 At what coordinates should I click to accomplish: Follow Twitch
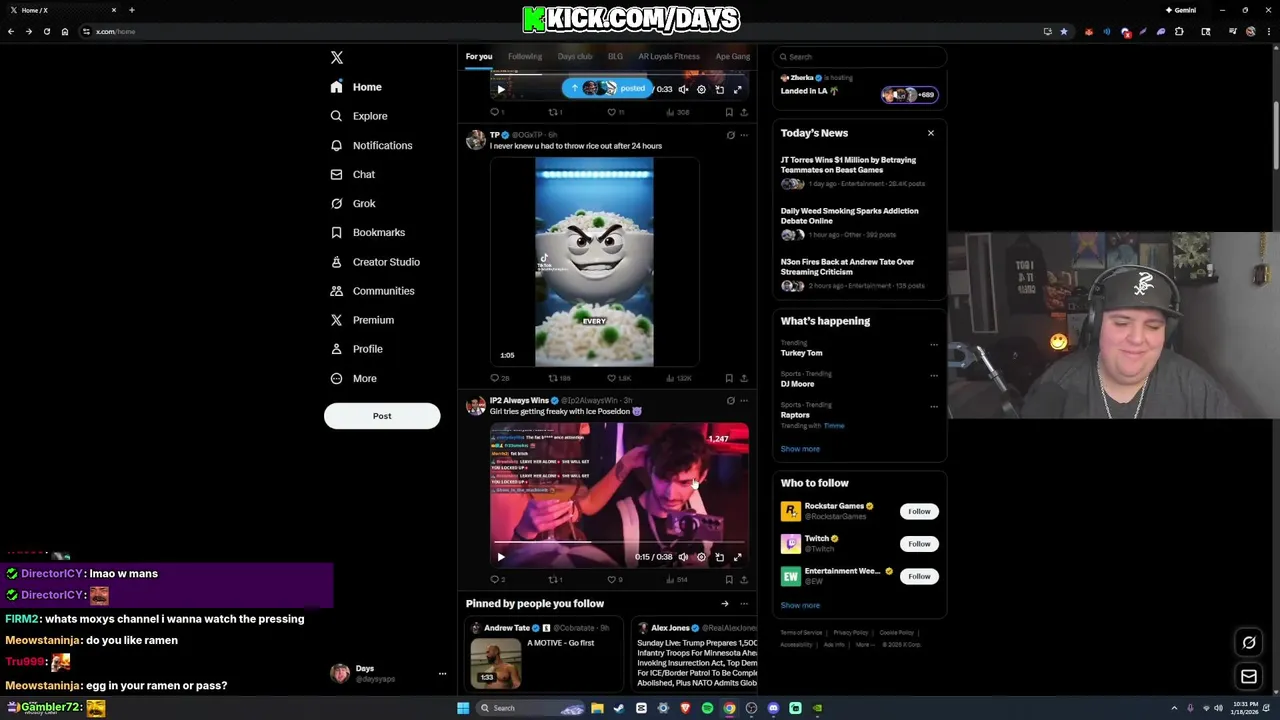click(x=919, y=544)
